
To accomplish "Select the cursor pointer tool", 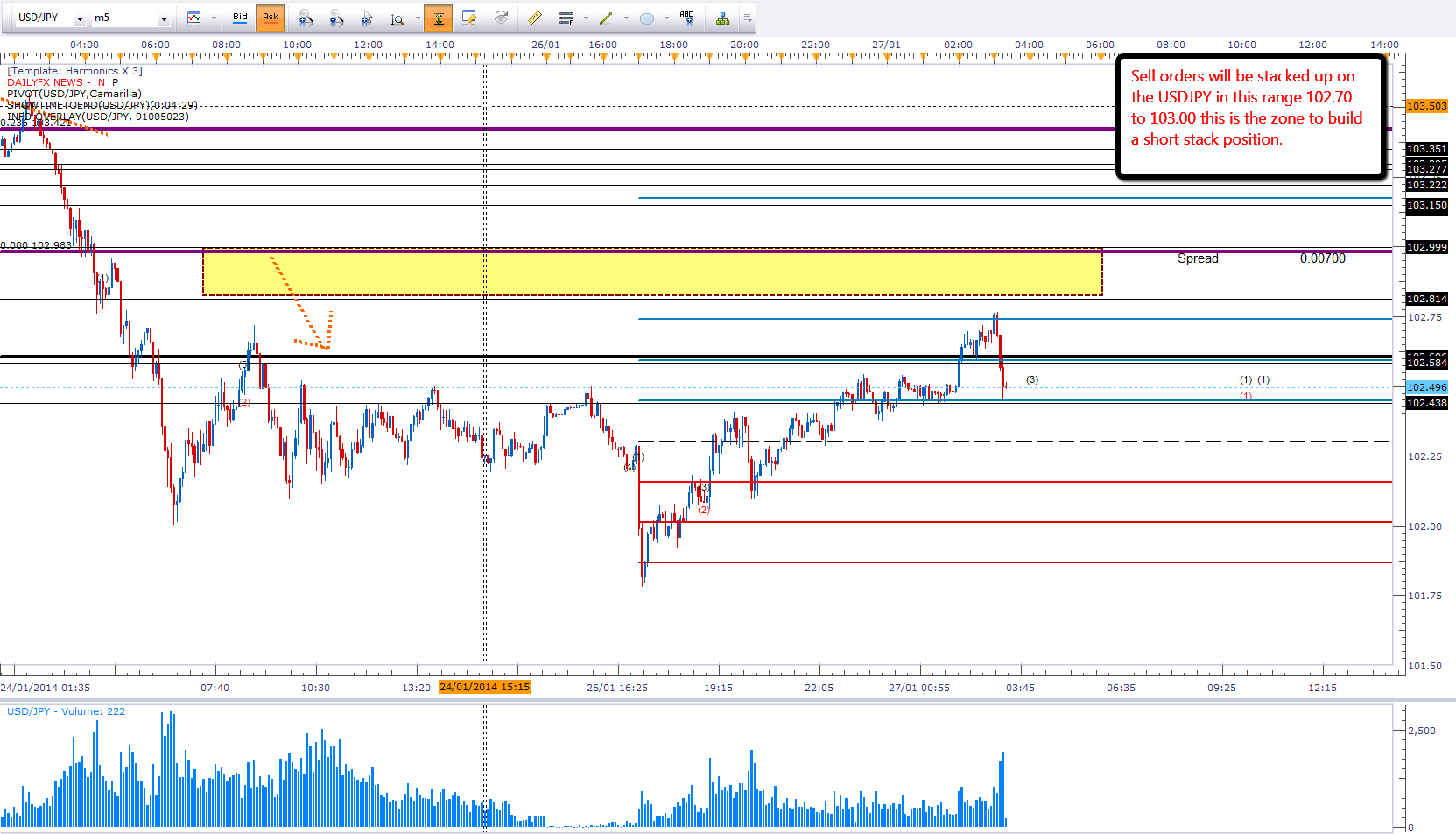I will [x=367, y=18].
